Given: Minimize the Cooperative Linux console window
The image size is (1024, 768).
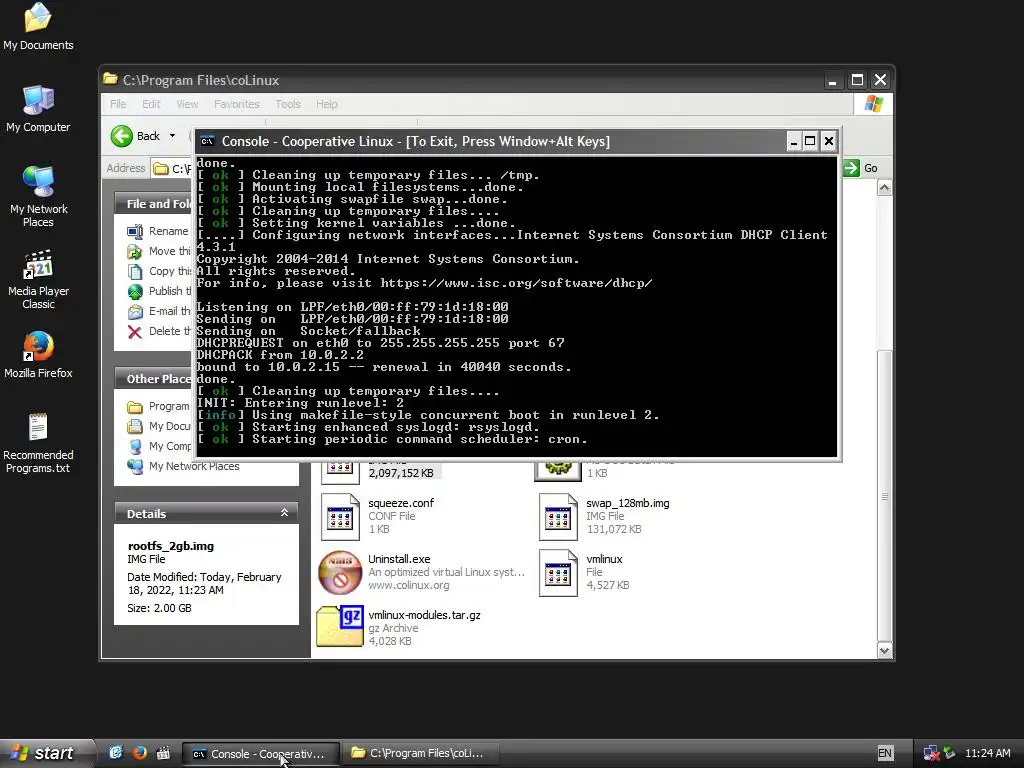Looking at the screenshot, I should [793, 141].
